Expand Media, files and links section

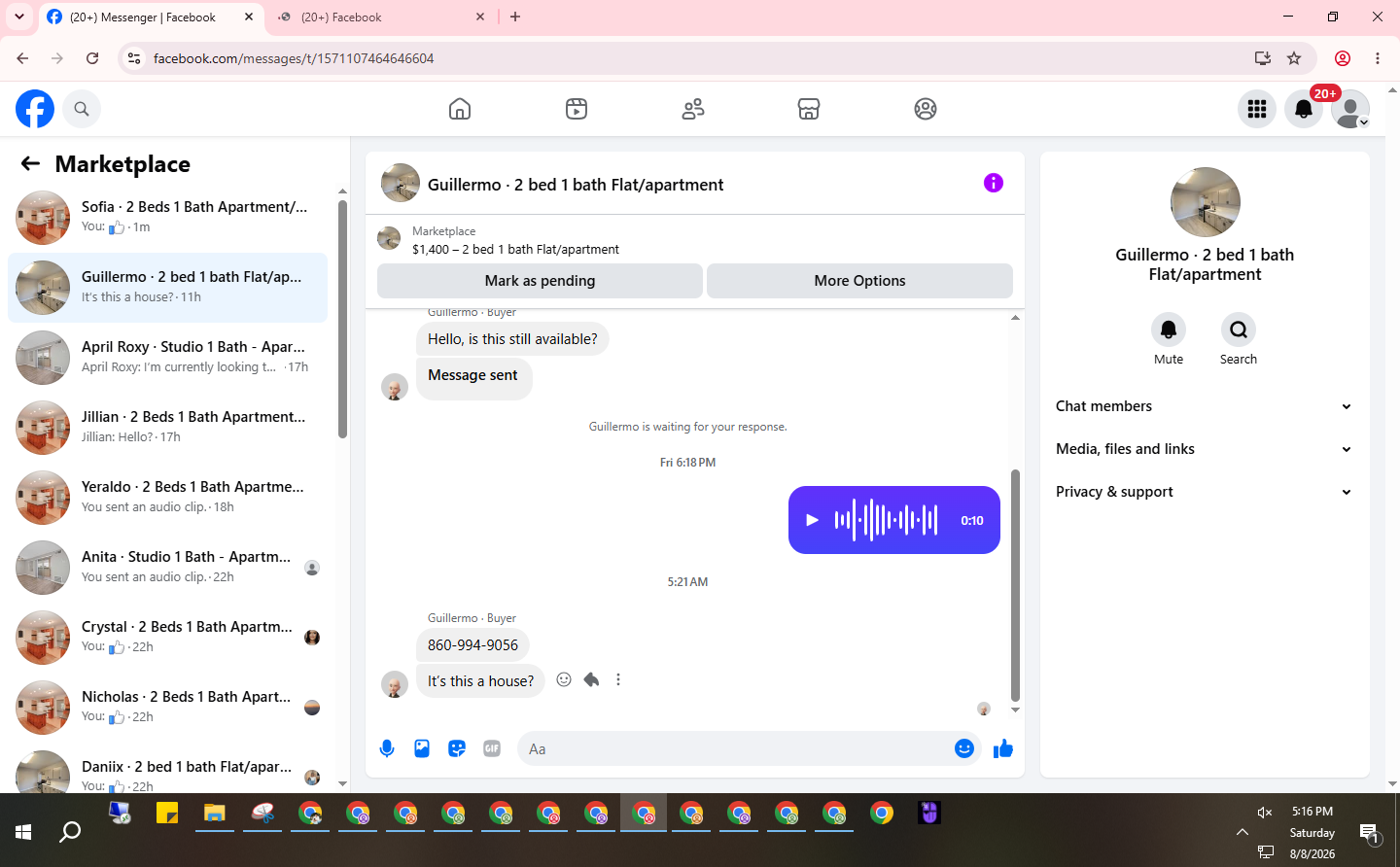tap(1205, 449)
